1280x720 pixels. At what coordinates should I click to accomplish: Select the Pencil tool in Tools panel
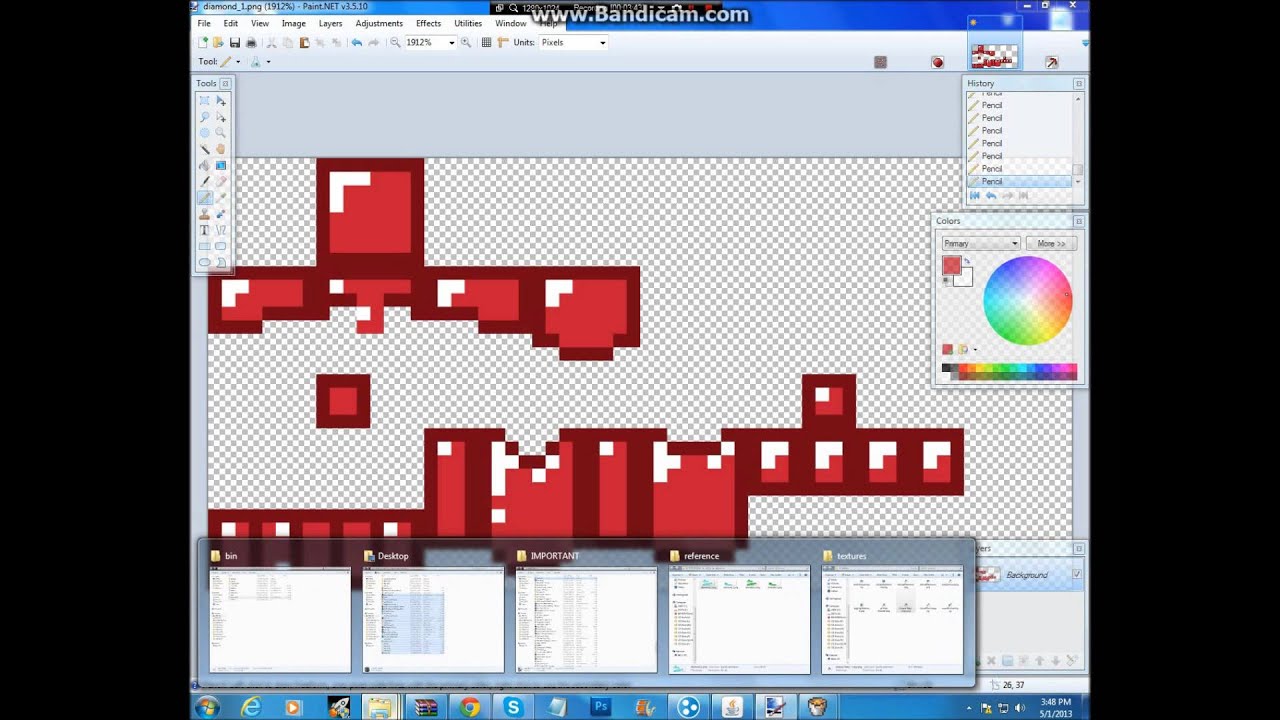(204, 198)
